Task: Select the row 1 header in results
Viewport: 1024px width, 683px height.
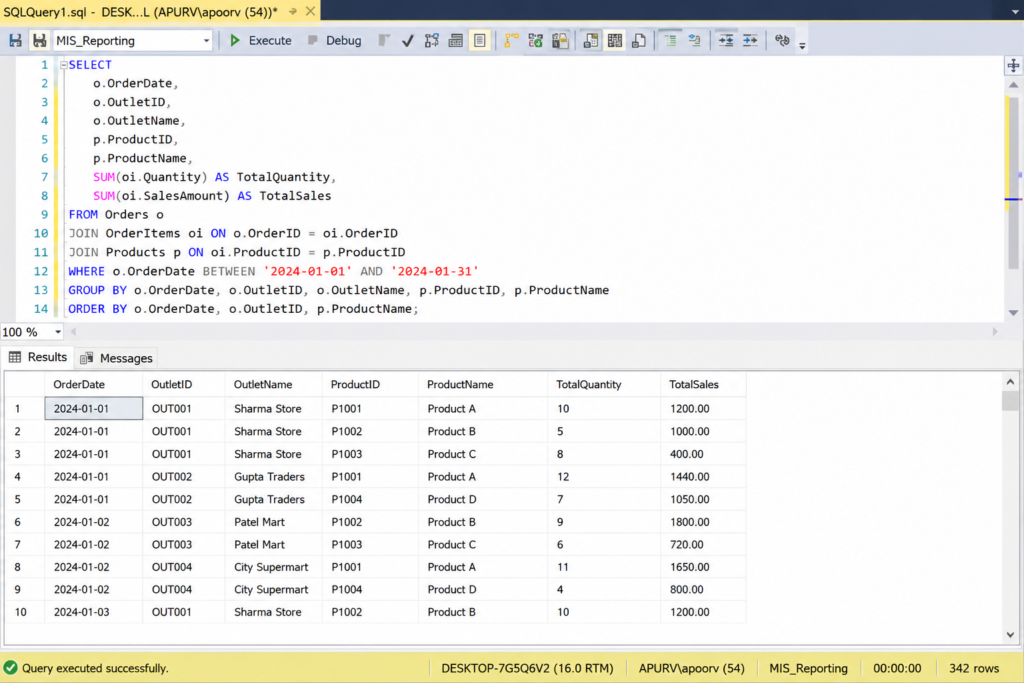Action: click(25, 409)
